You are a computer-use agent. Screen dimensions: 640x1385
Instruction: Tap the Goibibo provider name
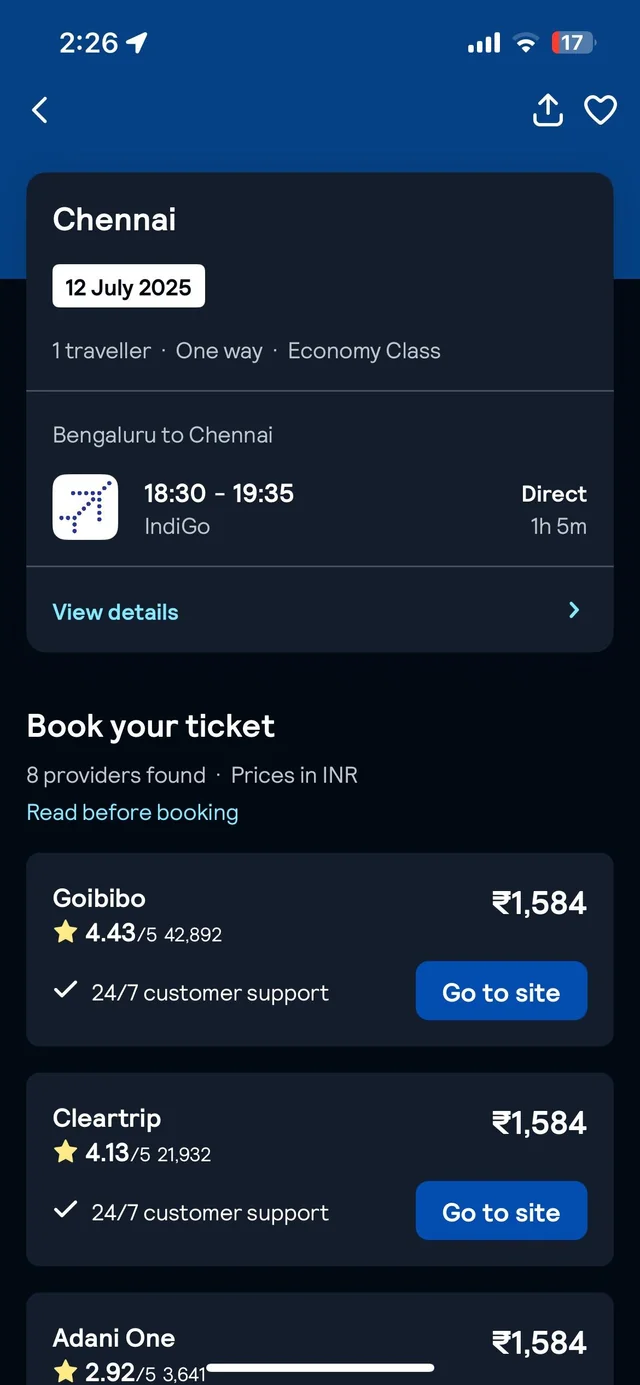coord(99,898)
